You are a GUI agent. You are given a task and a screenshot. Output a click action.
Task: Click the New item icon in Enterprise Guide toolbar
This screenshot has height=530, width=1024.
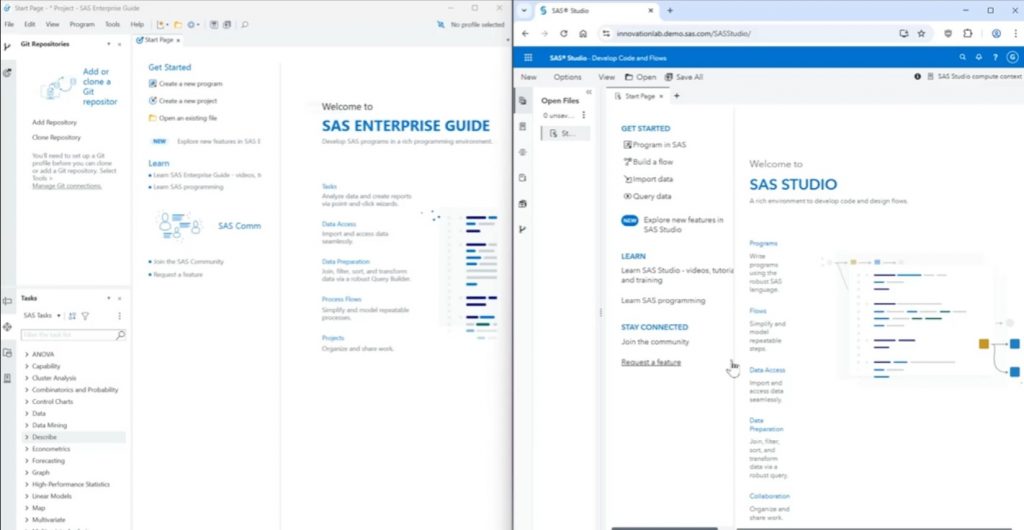(161, 24)
